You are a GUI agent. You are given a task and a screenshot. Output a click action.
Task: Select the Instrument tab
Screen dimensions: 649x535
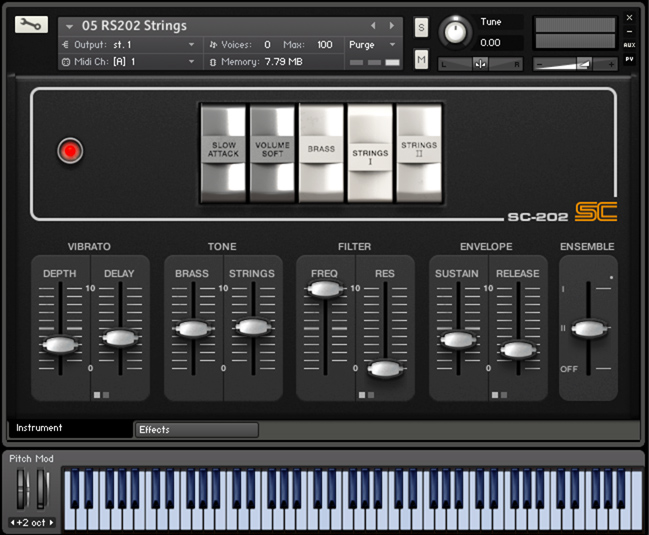click(70, 428)
